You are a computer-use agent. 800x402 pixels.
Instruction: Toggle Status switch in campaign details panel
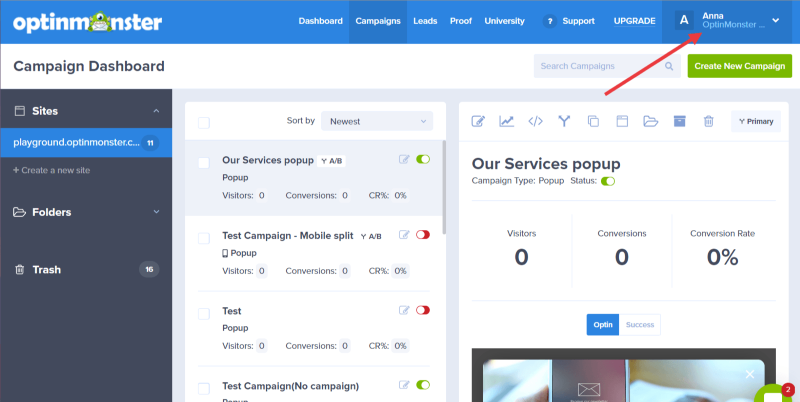[608, 181]
